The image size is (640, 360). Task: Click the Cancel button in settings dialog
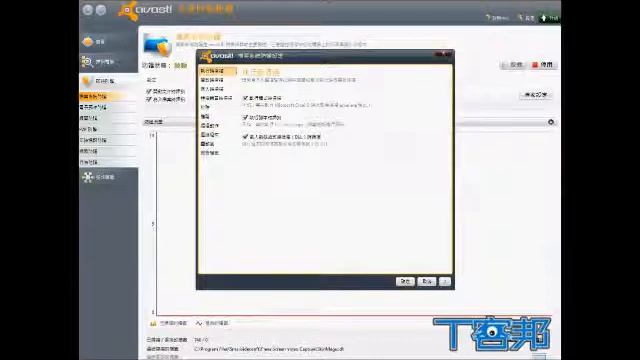[427, 282]
